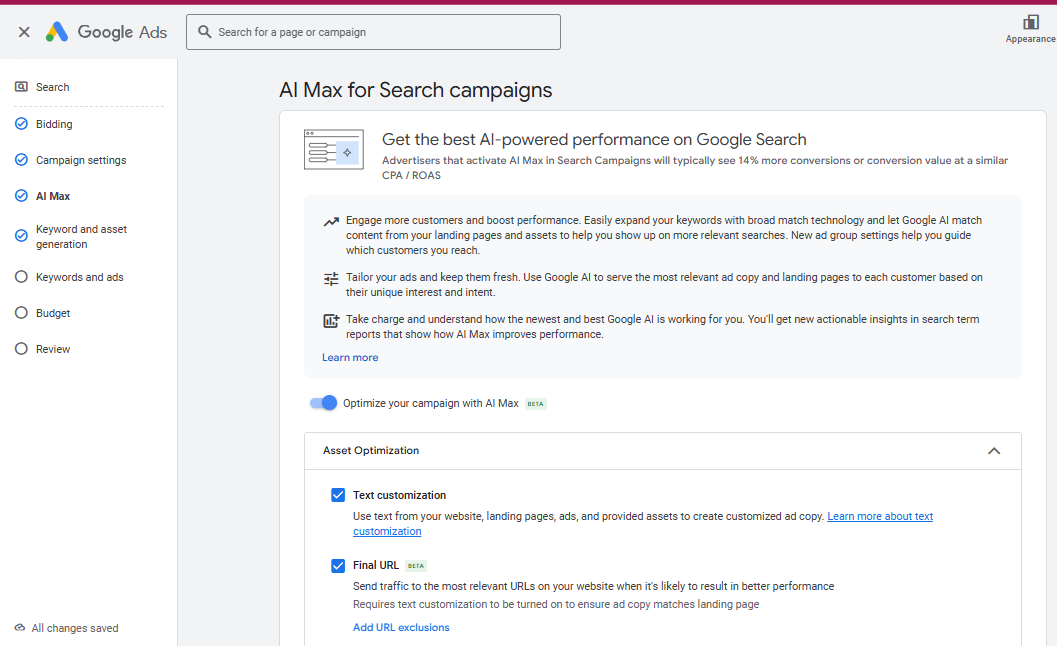Click the Review step circle icon
Image resolution: width=1057 pixels, height=646 pixels.
pyautogui.click(x=21, y=349)
